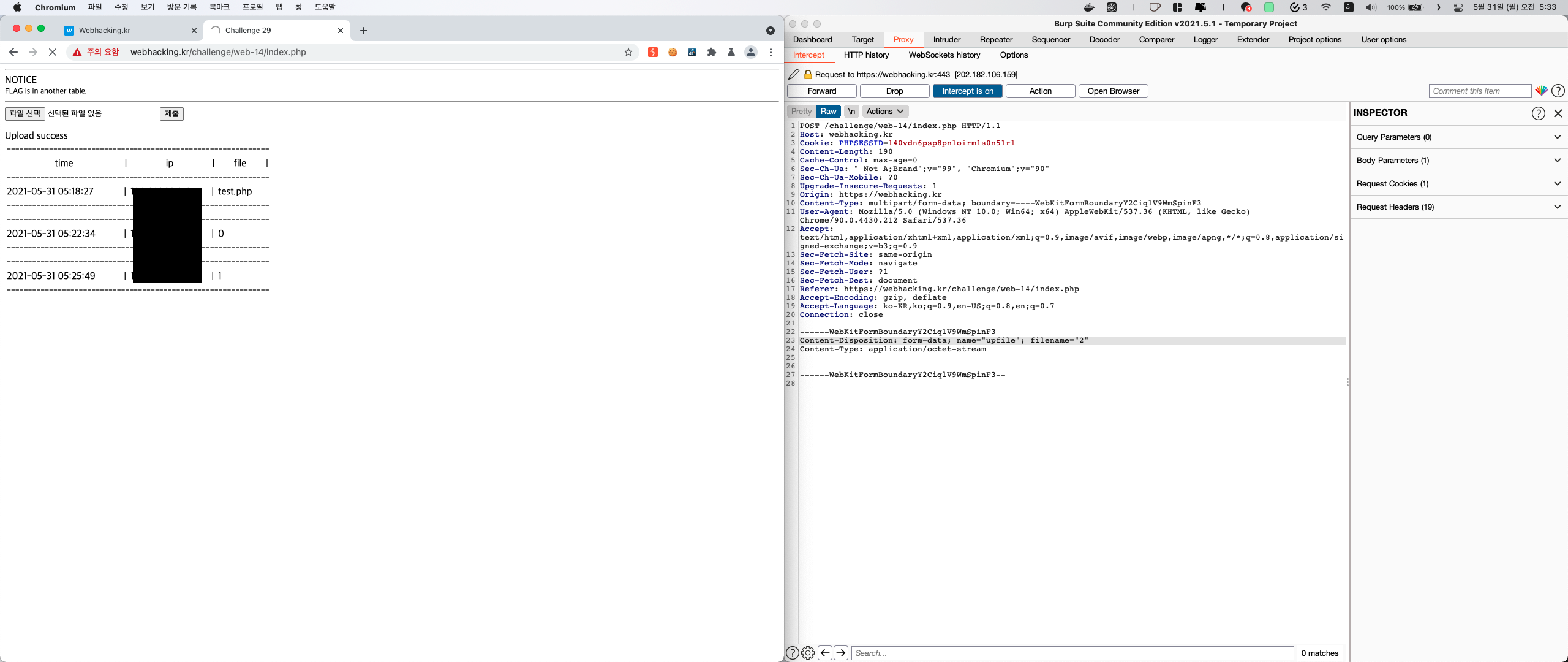Click the Burp highlight color picker icon
The width and height of the screenshot is (1568, 662).
coord(1541,91)
